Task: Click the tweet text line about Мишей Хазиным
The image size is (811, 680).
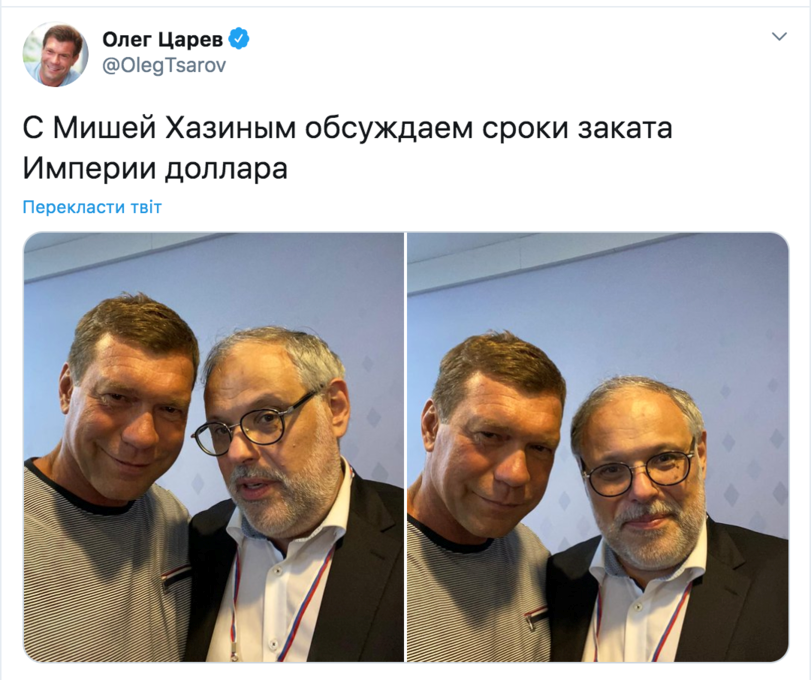Action: coord(348,128)
